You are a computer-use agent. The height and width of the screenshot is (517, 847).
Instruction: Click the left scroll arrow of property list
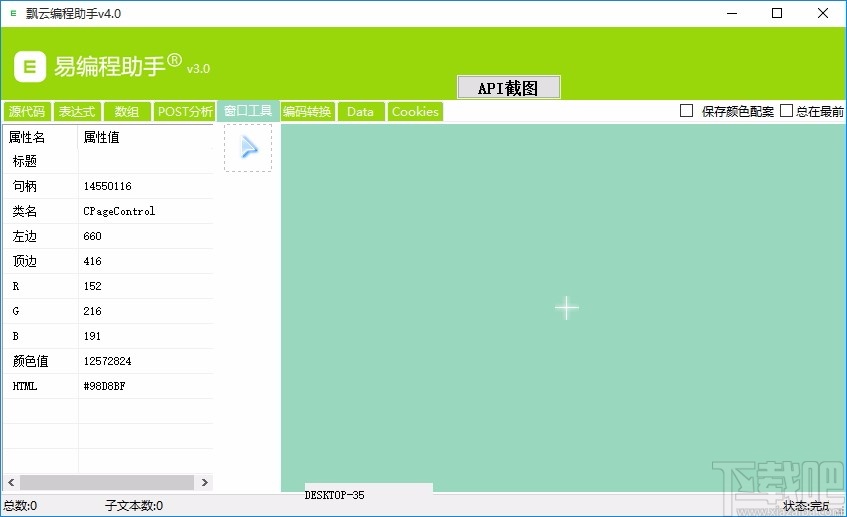tap(11, 482)
